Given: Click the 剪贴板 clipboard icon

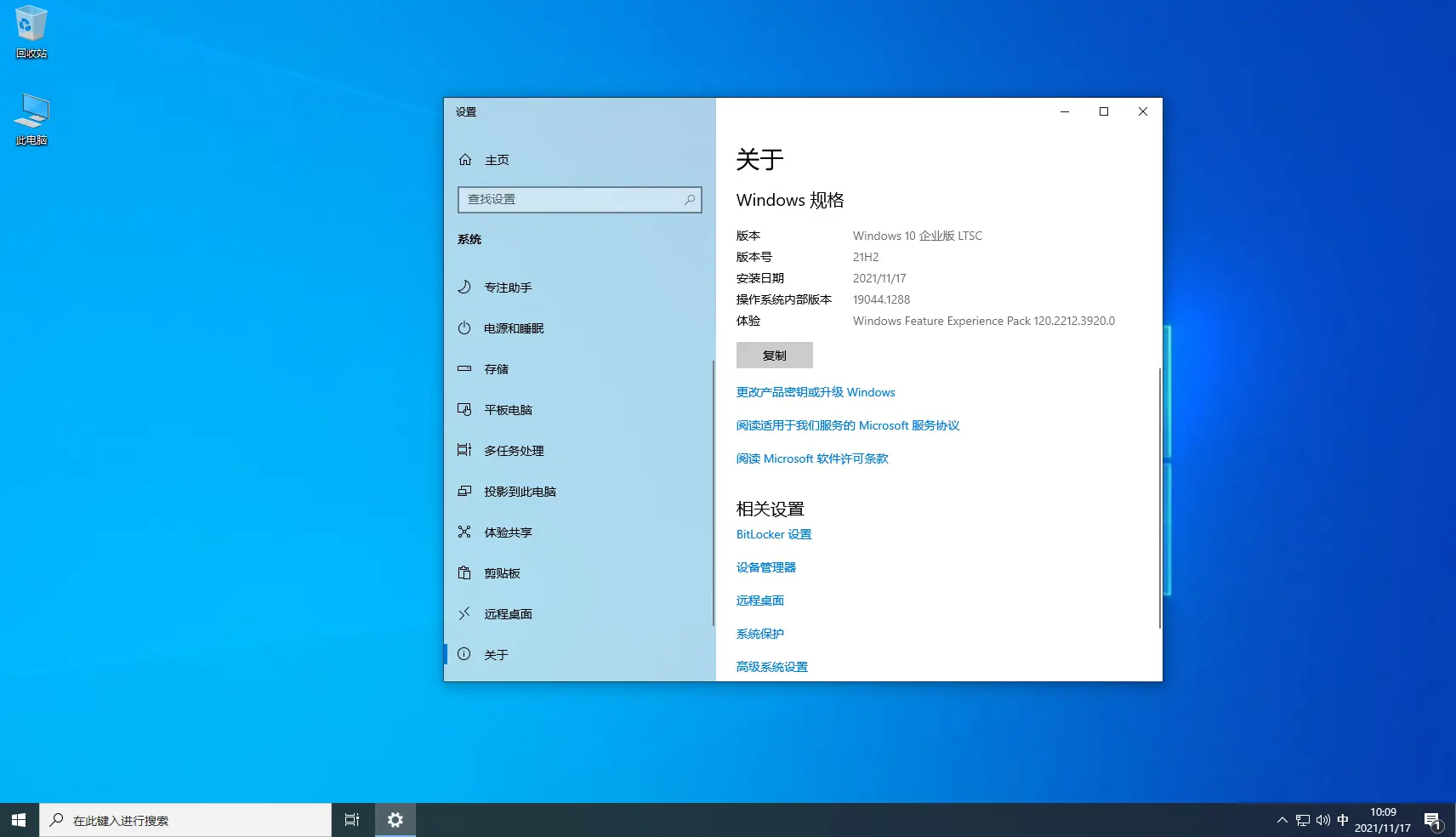Looking at the screenshot, I should [464, 572].
